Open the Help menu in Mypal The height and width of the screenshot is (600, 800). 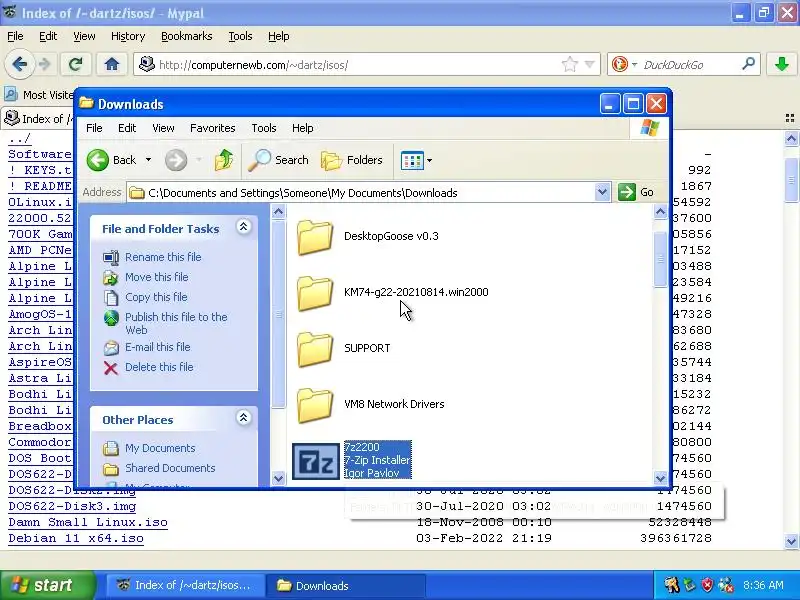[279, 36]
